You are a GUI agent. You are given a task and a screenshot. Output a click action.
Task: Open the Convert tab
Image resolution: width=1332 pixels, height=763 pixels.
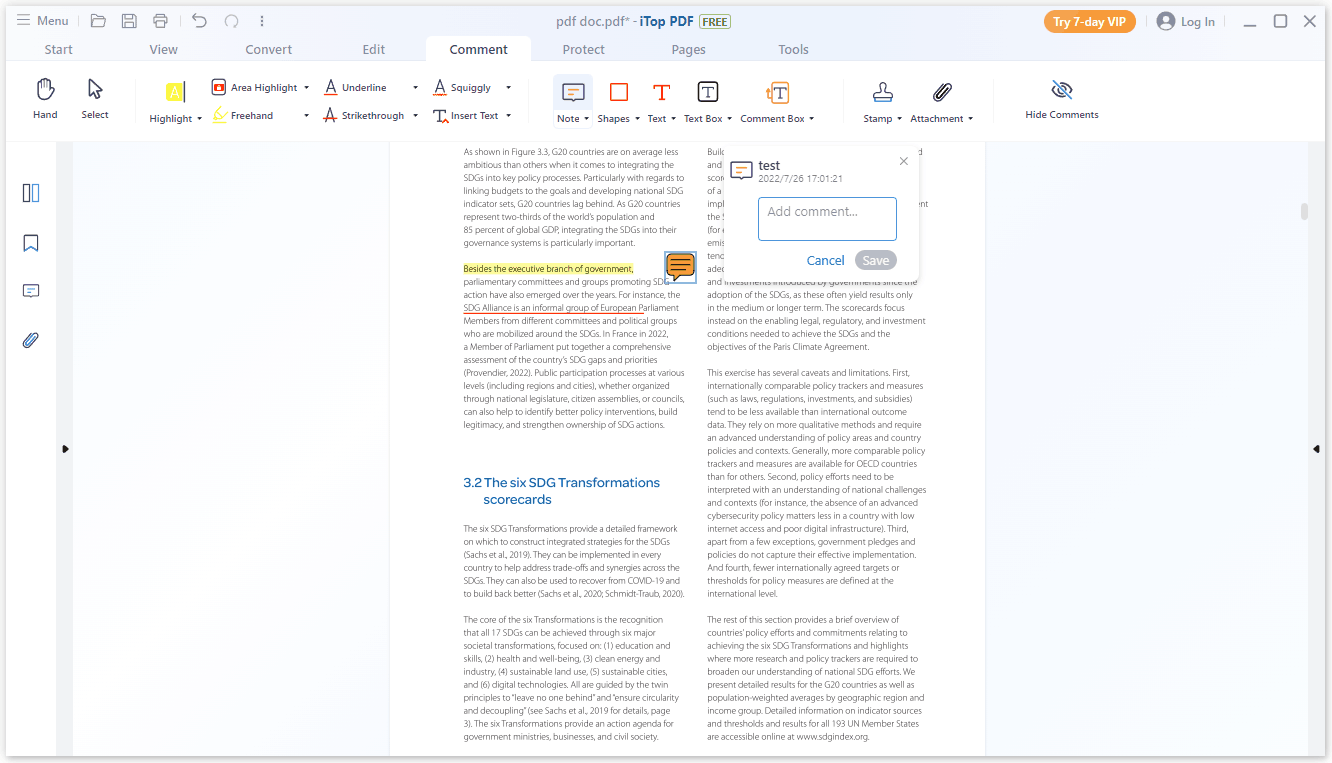coord(269,49)
